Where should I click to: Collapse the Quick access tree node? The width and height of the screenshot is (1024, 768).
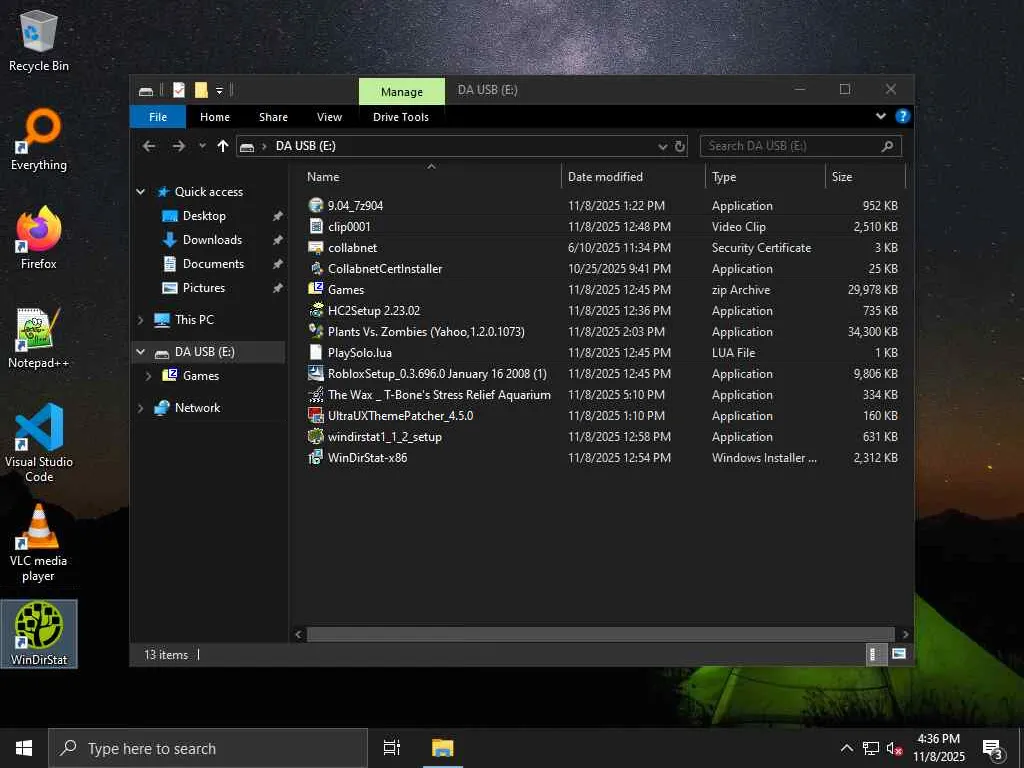tap(140, 191)
